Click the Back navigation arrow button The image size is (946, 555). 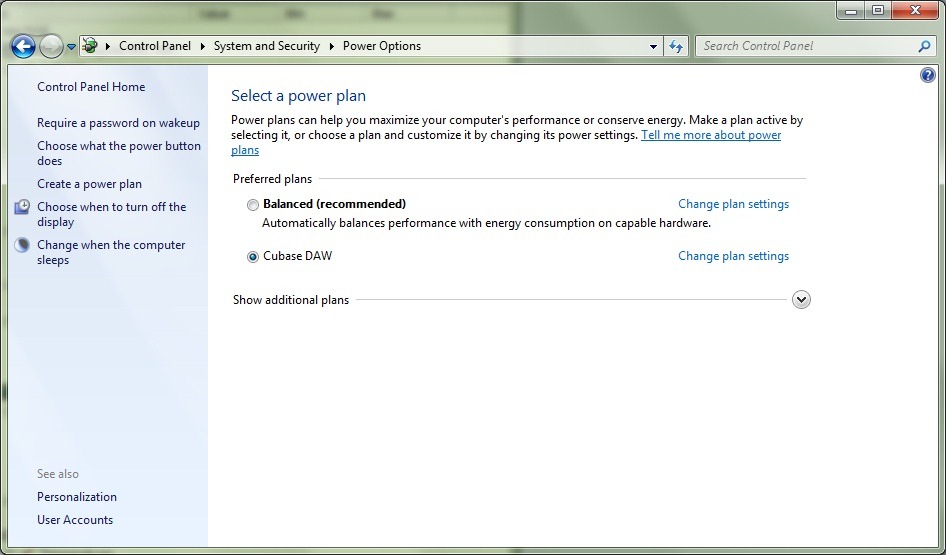[23, 46]
